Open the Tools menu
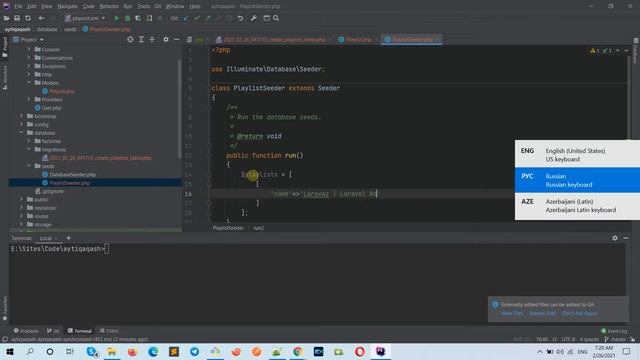This screenshot has height=360, width=640. pos(143,6)
